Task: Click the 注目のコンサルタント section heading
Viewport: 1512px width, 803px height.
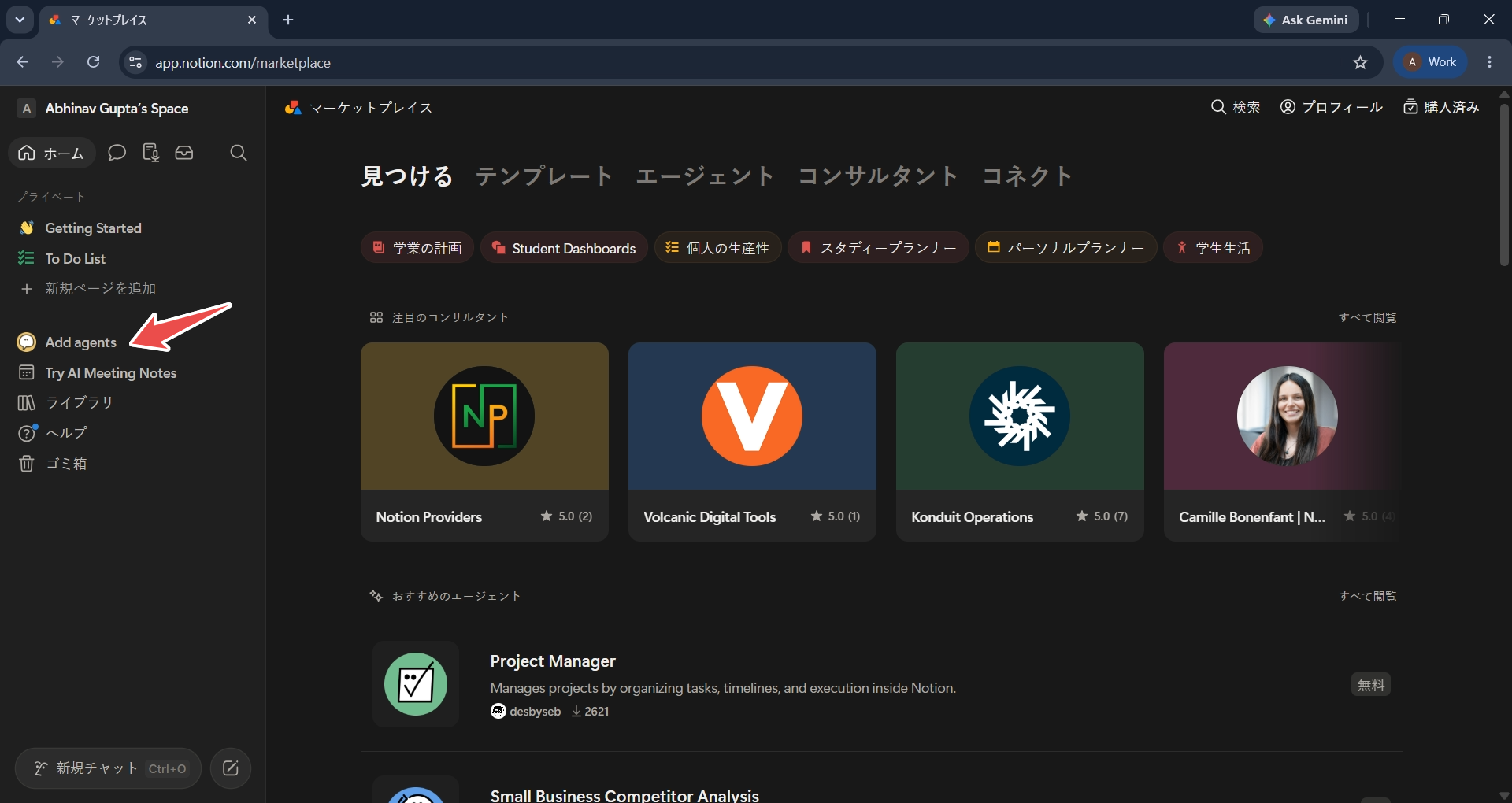Action: (x=450, y=317)
